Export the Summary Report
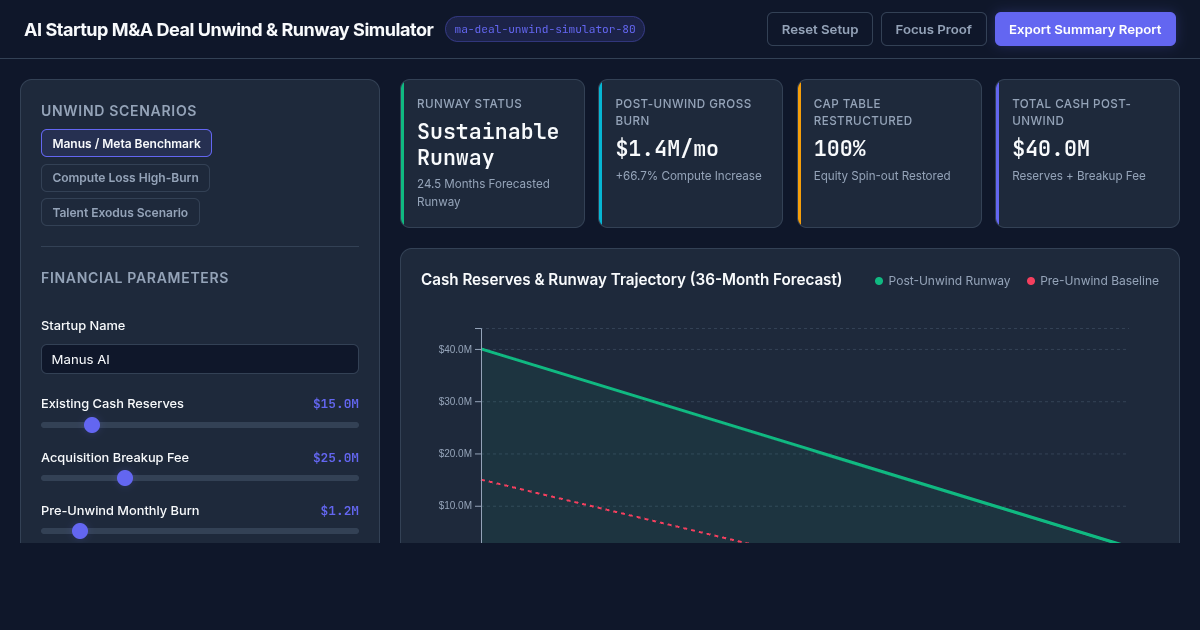Image resolution: width=1200 pixels, height=630 pixels. coord(1085,29)
